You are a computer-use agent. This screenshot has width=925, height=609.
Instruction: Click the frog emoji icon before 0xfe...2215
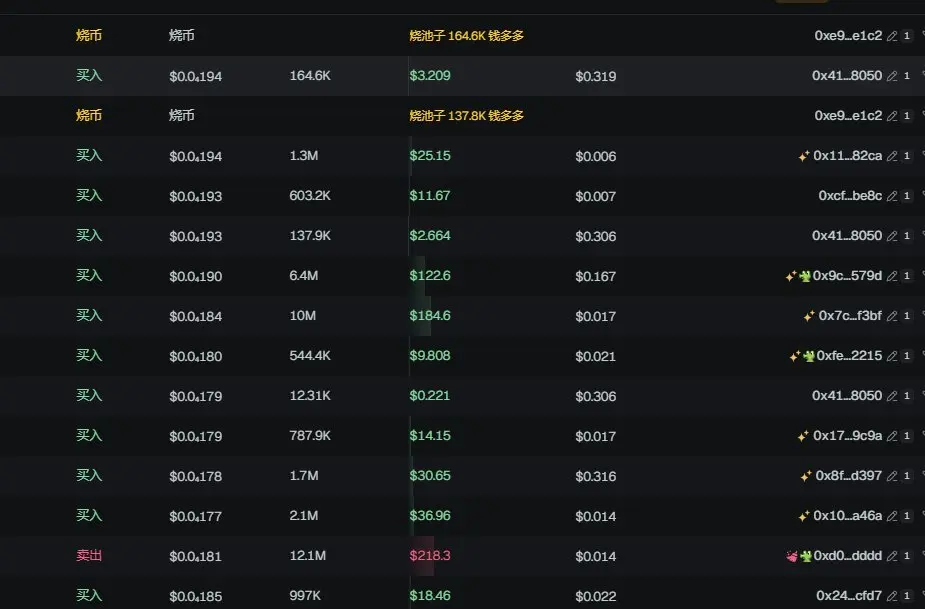coord(808,356)
